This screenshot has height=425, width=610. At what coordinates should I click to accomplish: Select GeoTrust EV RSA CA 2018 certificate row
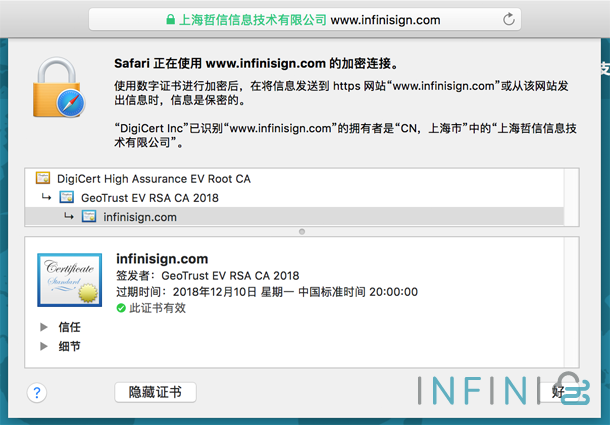tap(294, 198)
